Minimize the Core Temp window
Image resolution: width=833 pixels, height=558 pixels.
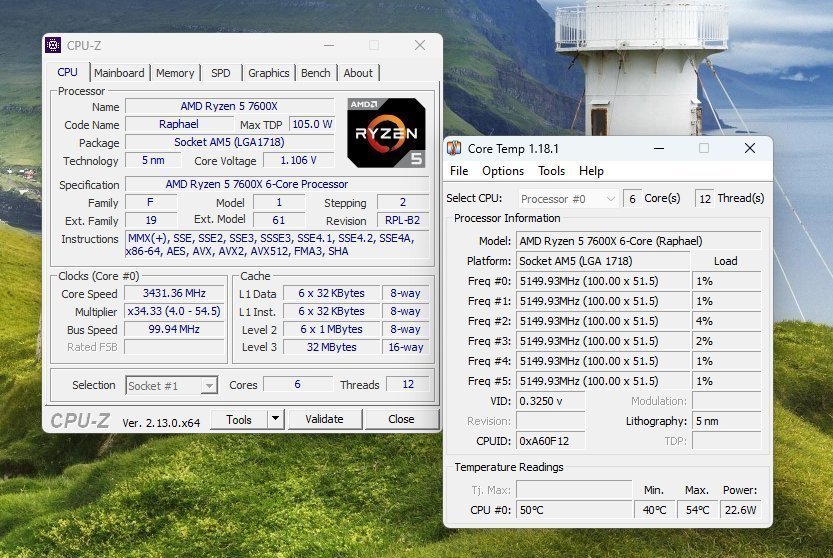click(659, 148)
